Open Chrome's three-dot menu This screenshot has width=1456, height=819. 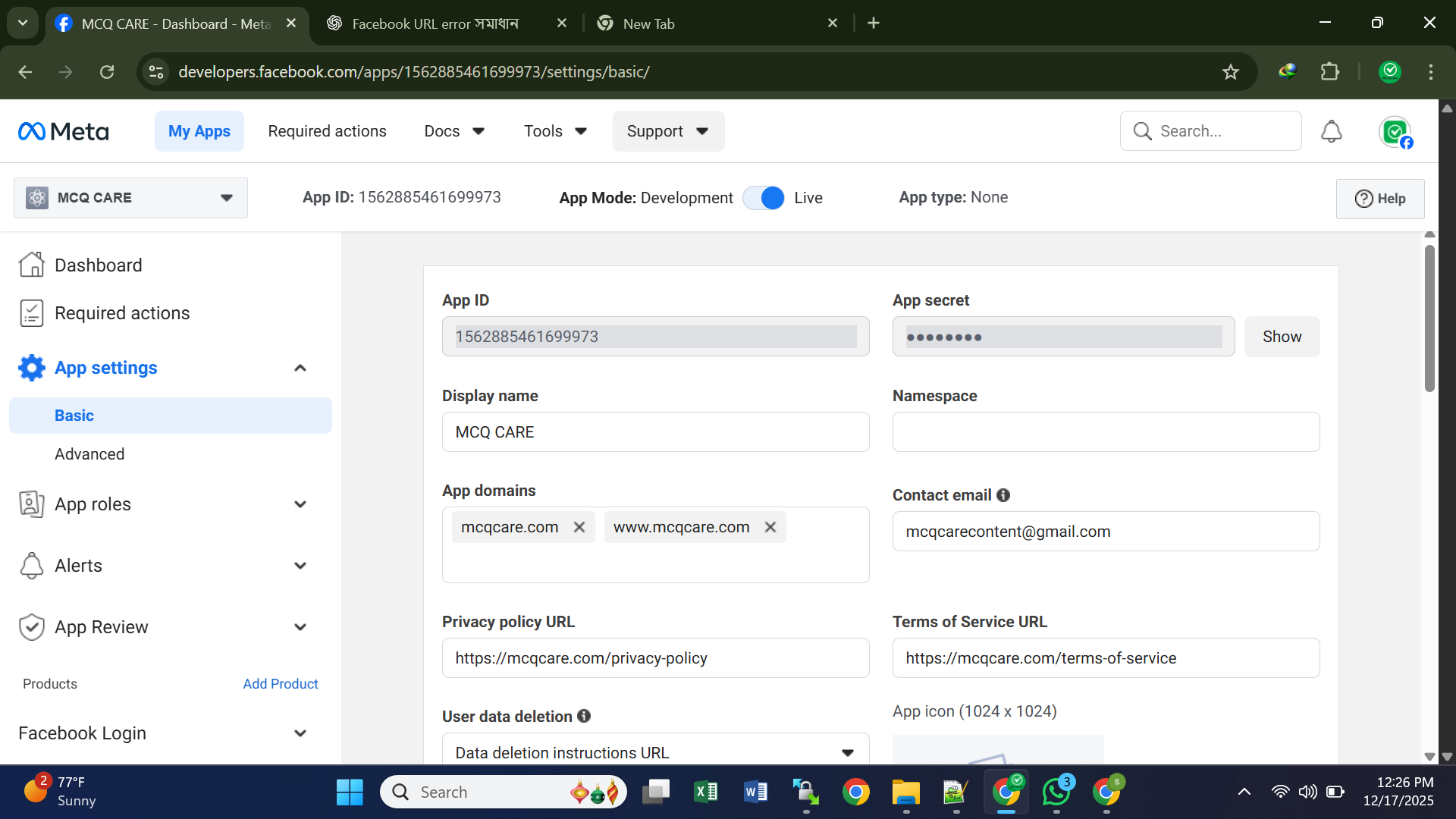click(1431, 72)
